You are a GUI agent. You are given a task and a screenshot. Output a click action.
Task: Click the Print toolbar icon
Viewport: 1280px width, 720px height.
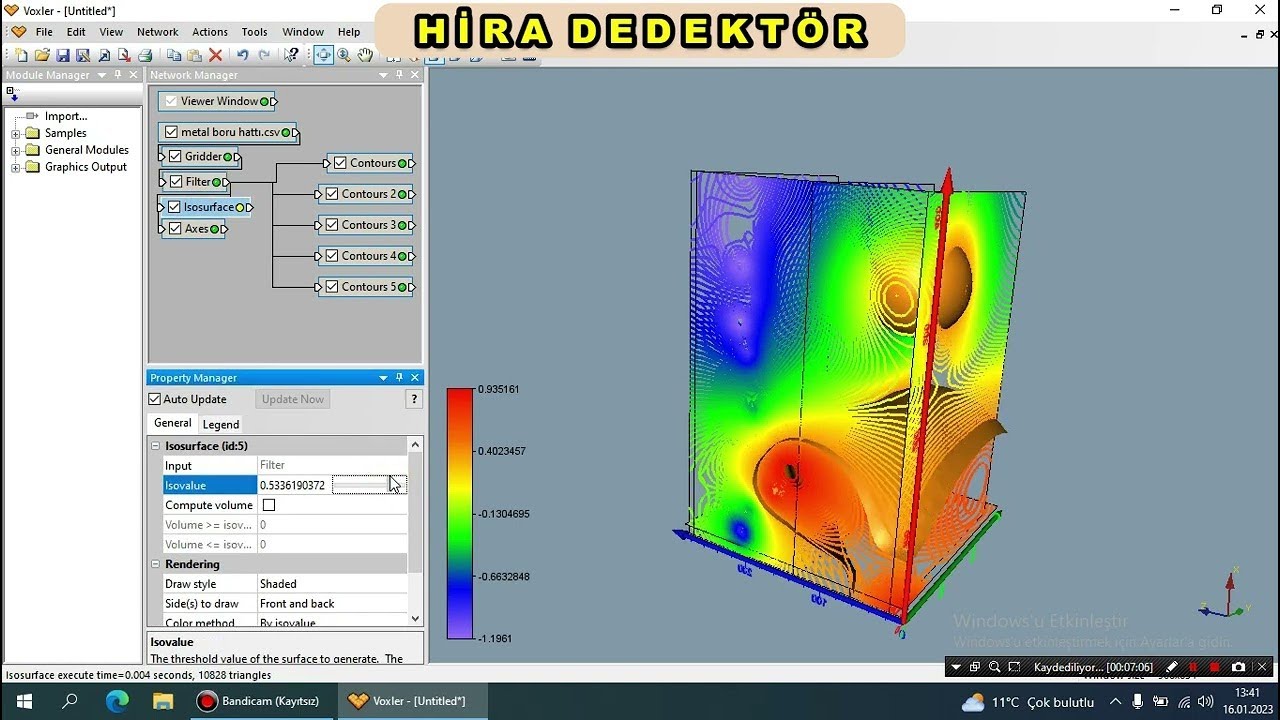145,55
